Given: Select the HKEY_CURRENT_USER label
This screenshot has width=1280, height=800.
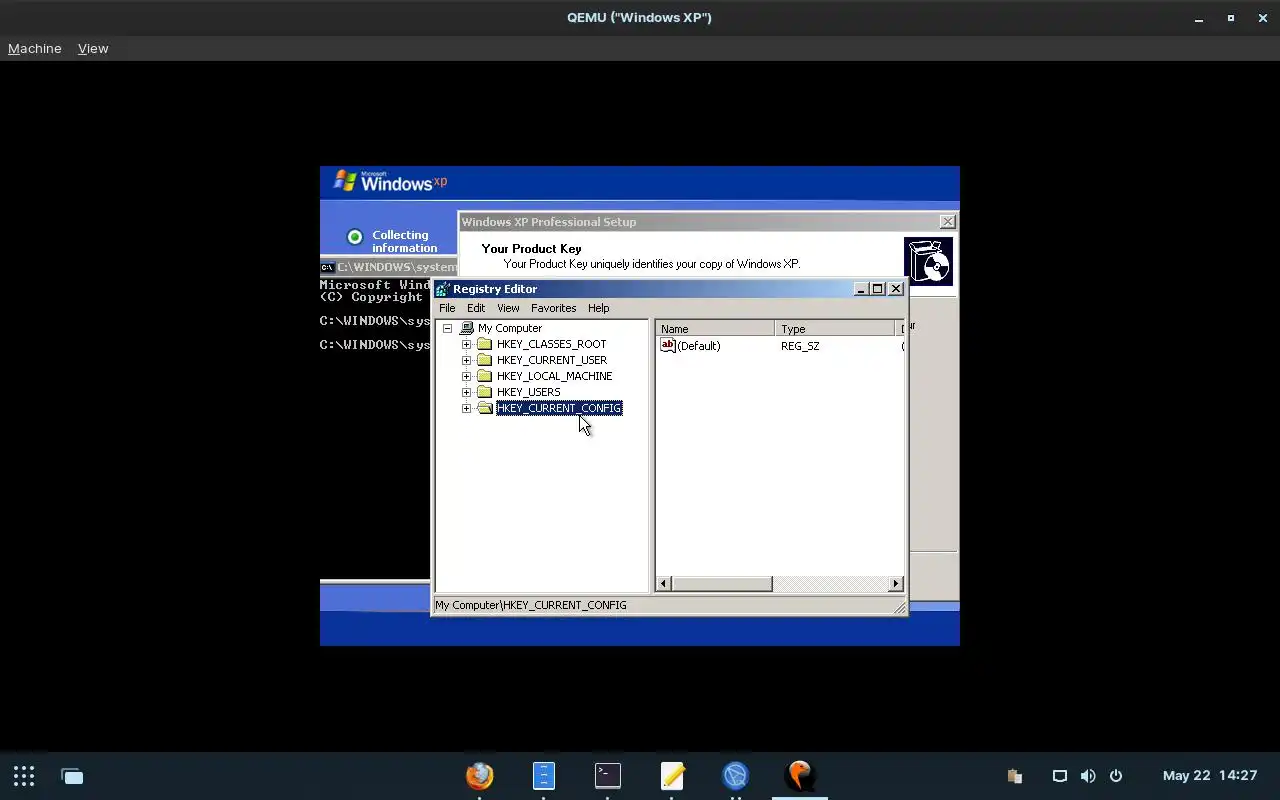Looking at the screenshot, I should tap(551, 360).
